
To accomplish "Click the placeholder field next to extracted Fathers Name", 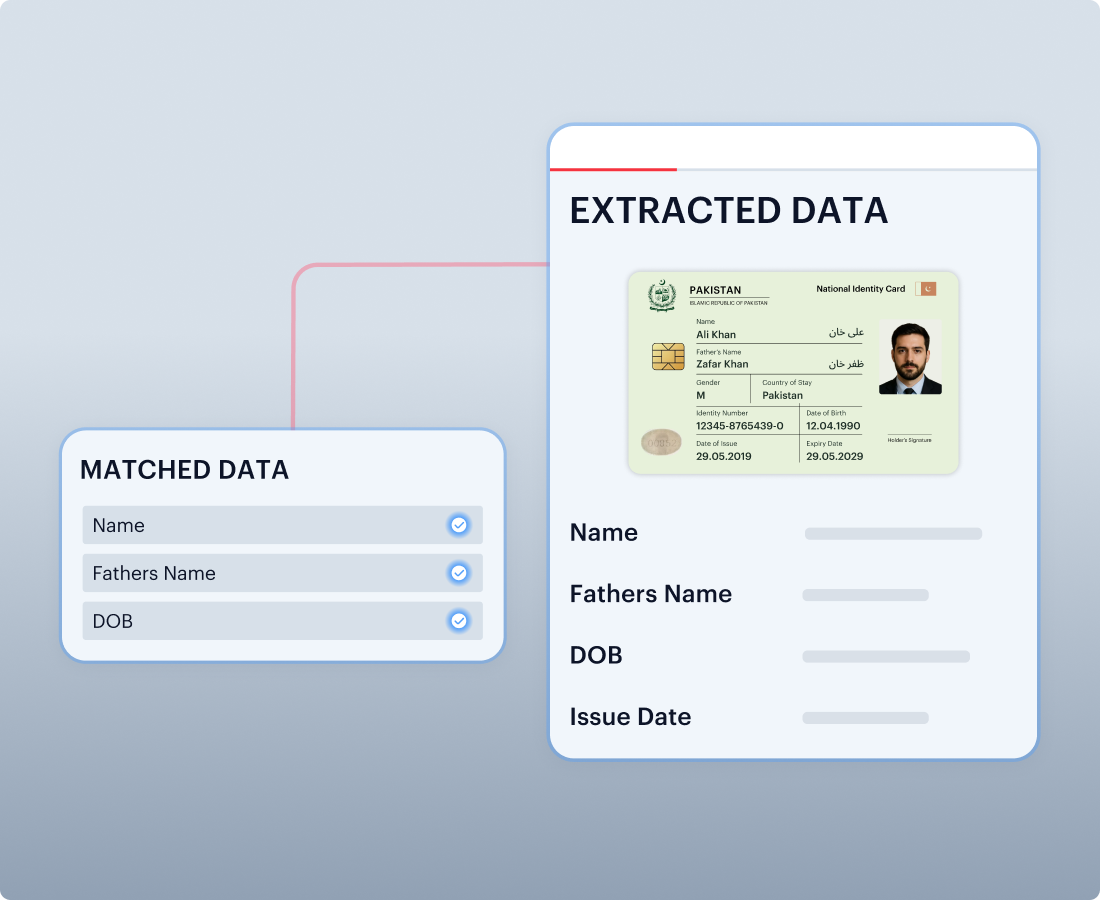I will click(865, 595).
